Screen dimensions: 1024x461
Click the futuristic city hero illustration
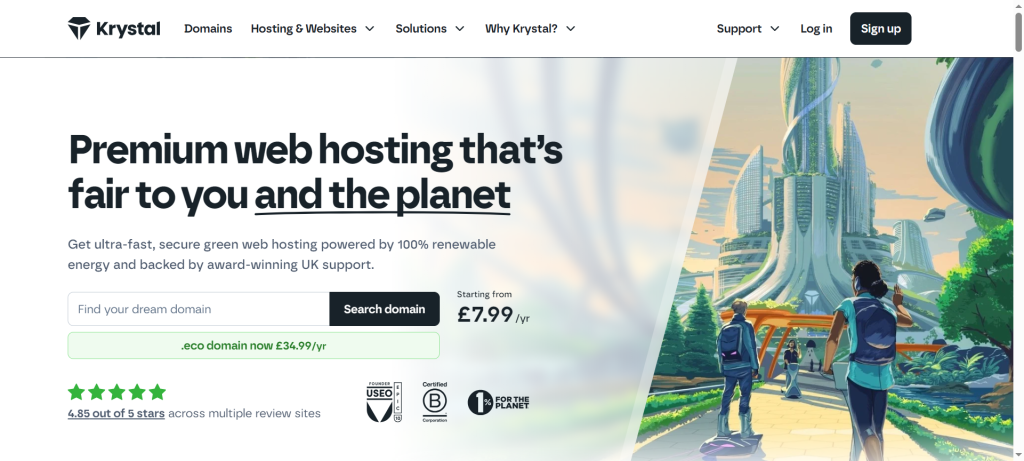[x=823, y=259]
